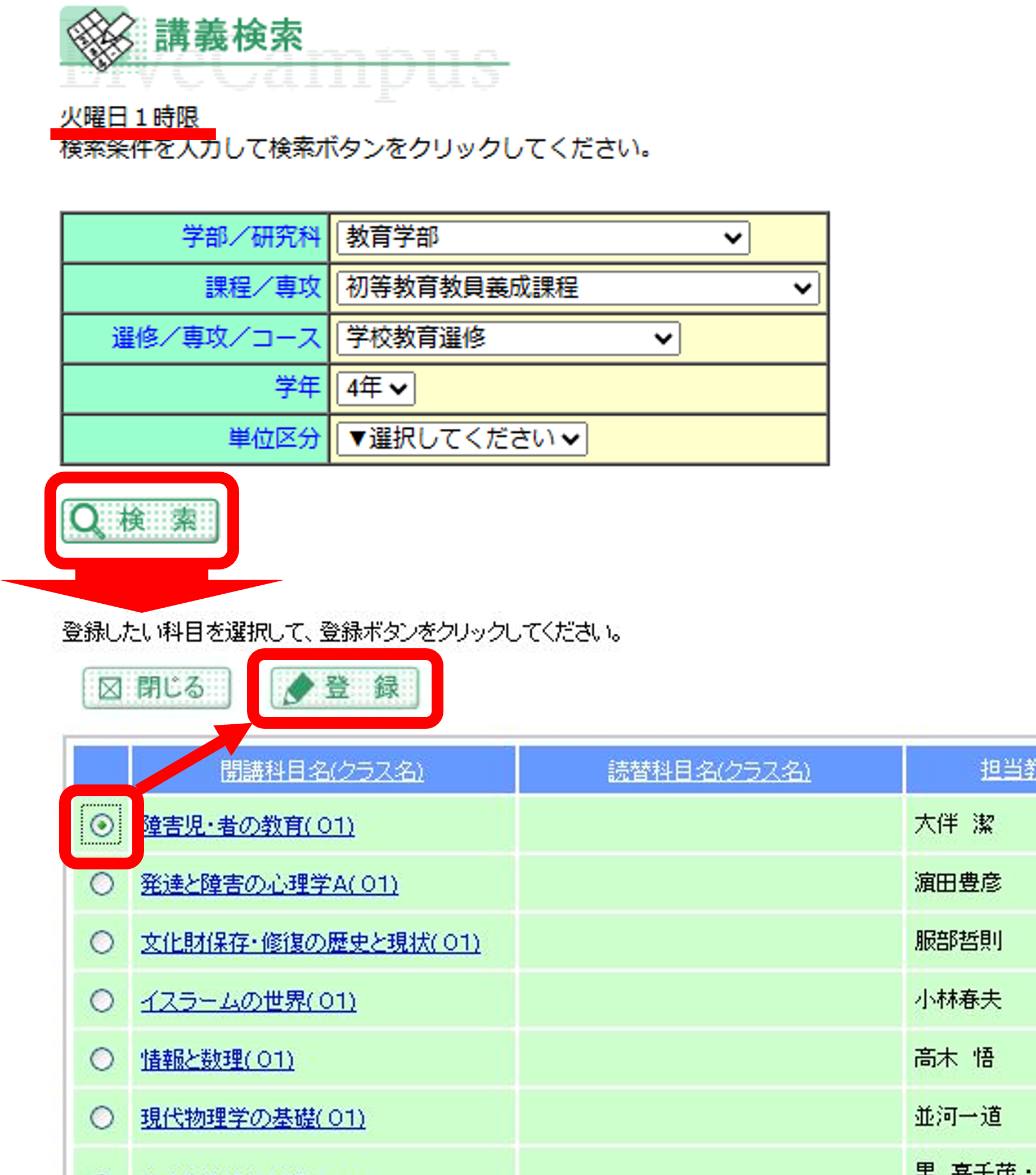Select radio button for 発達と障害の心理学A(01)
The width and height of the screenshot is (1036, 1175).
coord(102,884)
